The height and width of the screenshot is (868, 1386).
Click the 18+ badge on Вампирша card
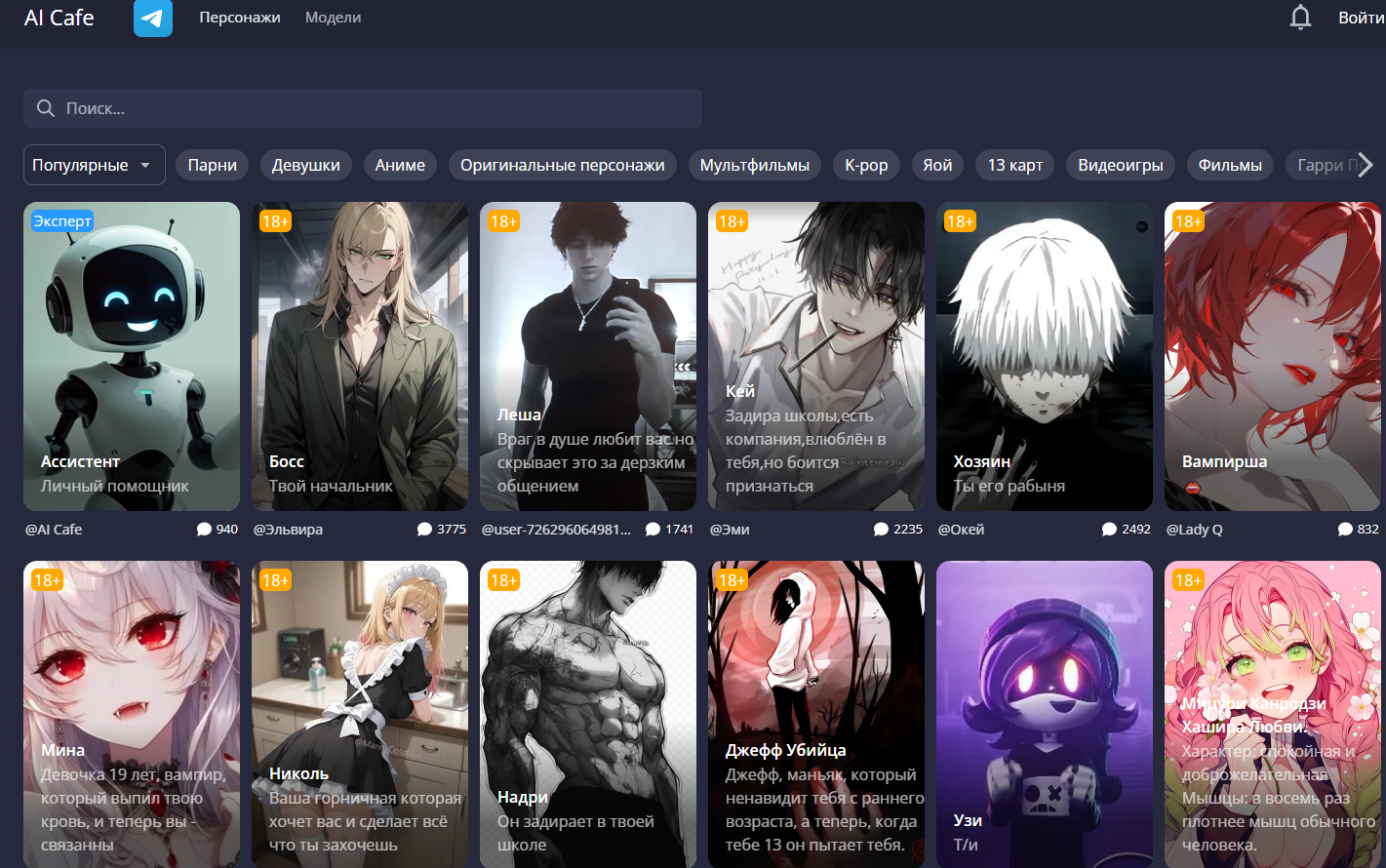pyautogui.click(x=1188, y=221)
